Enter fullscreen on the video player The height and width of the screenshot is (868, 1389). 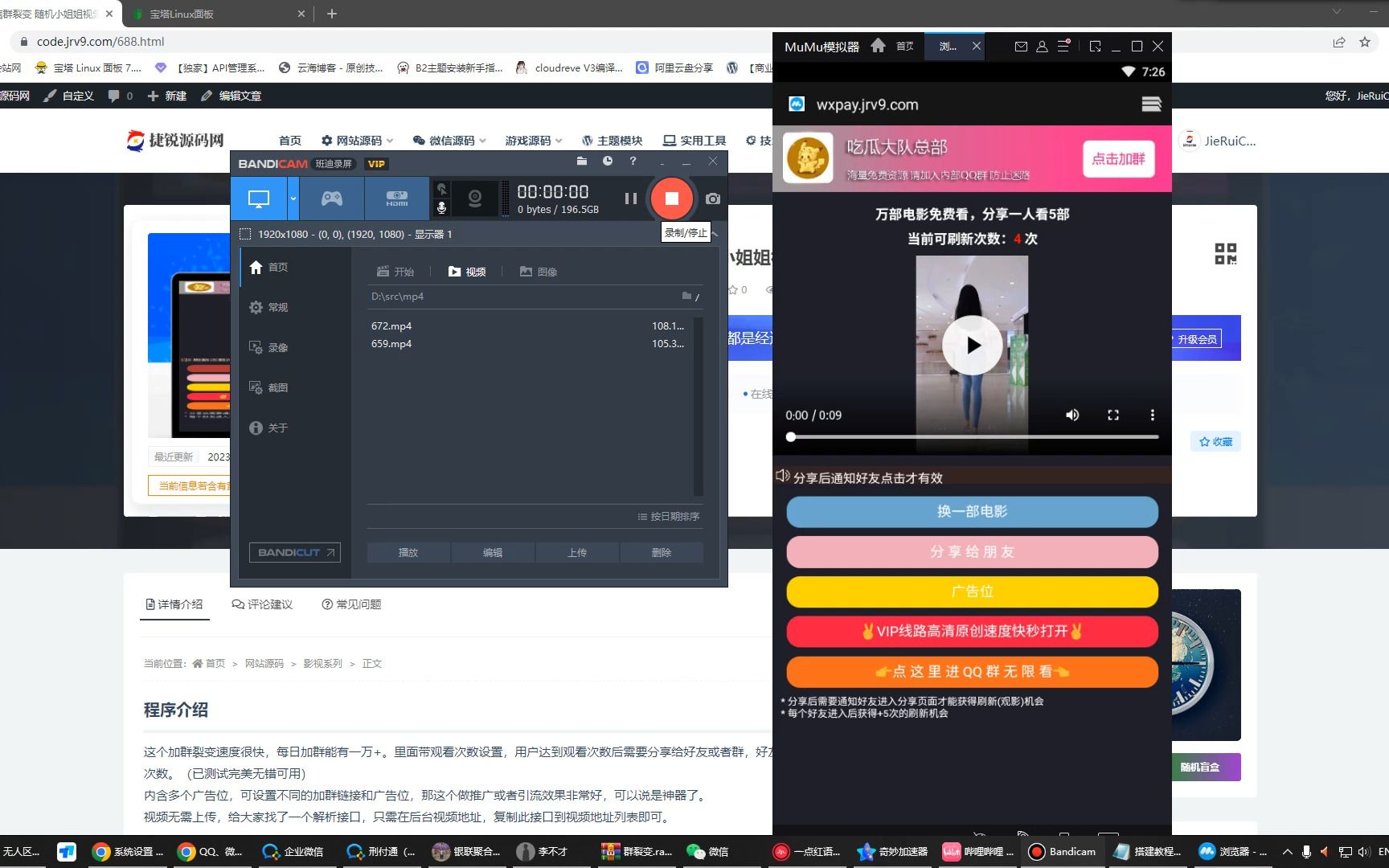(1113, 416)
